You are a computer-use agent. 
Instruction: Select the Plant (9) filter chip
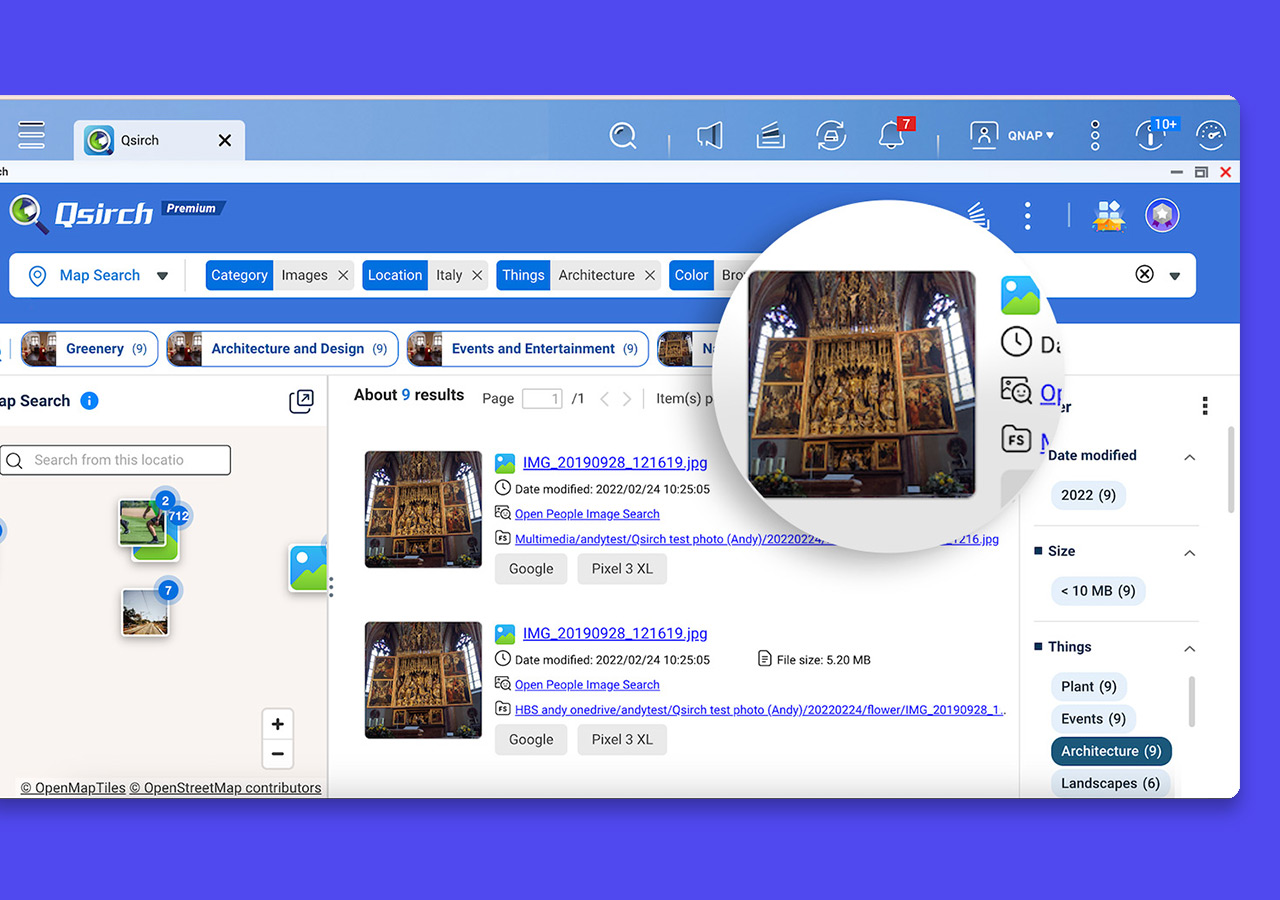[1089, 687]
